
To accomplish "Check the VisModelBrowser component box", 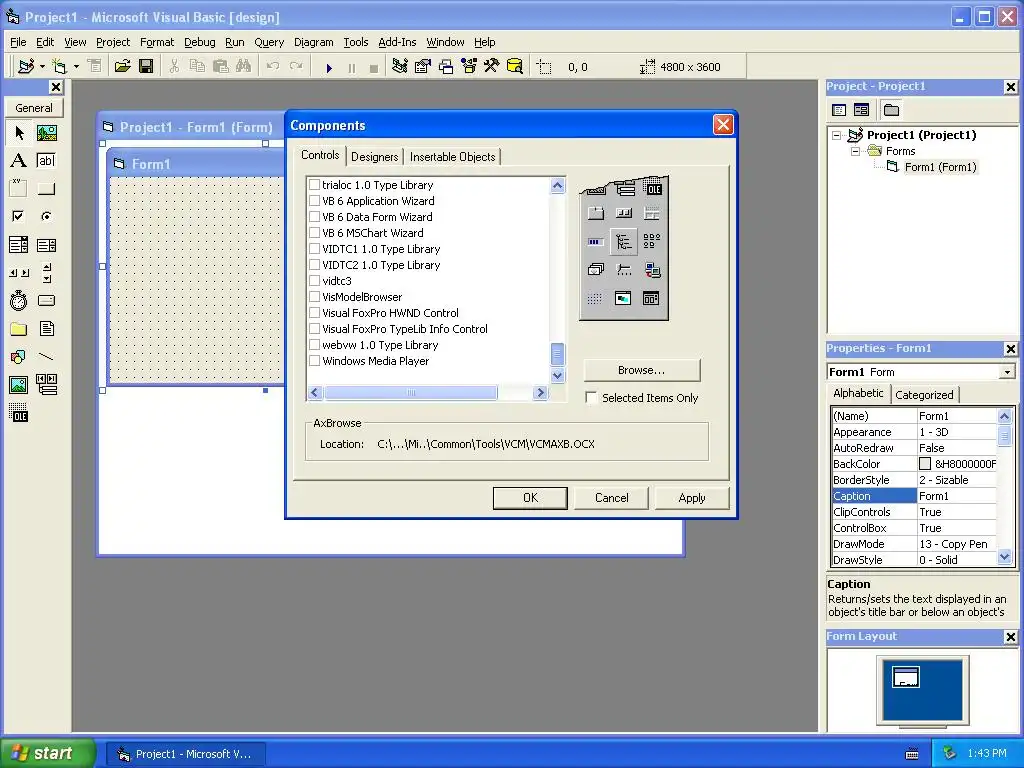I will pos(315,297).
